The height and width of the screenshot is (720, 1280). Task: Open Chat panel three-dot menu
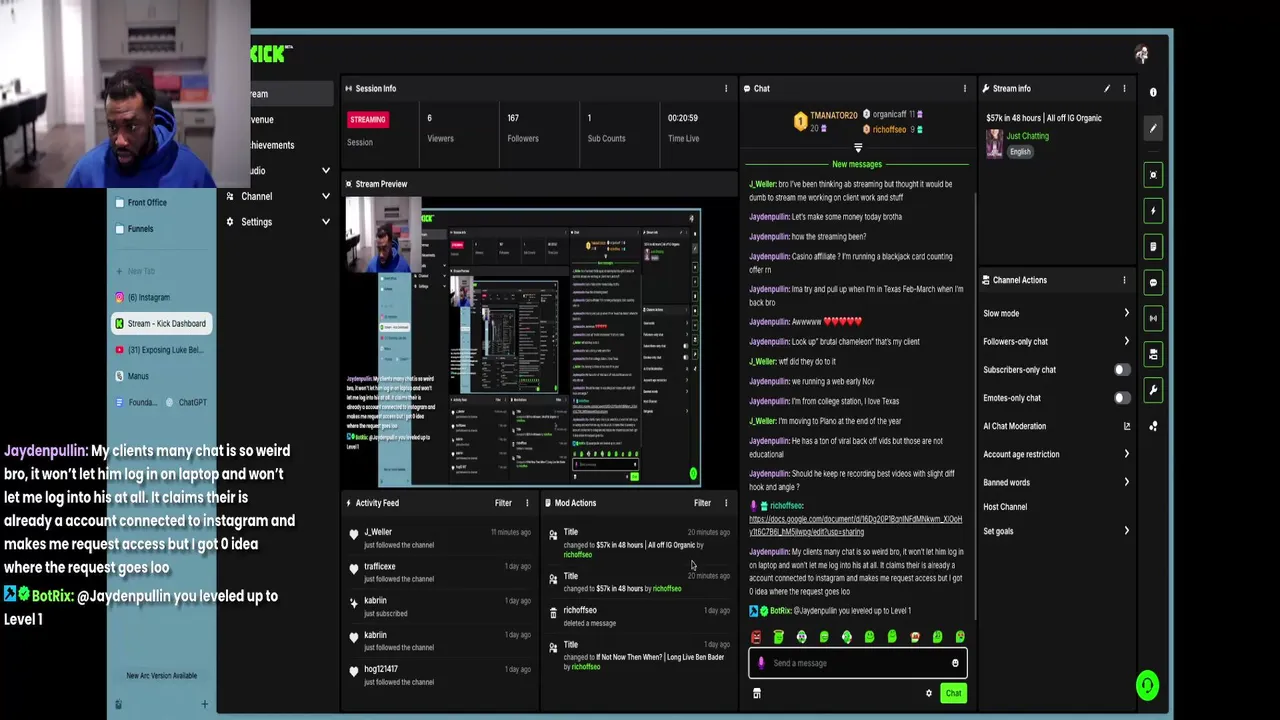click(965, 89)
